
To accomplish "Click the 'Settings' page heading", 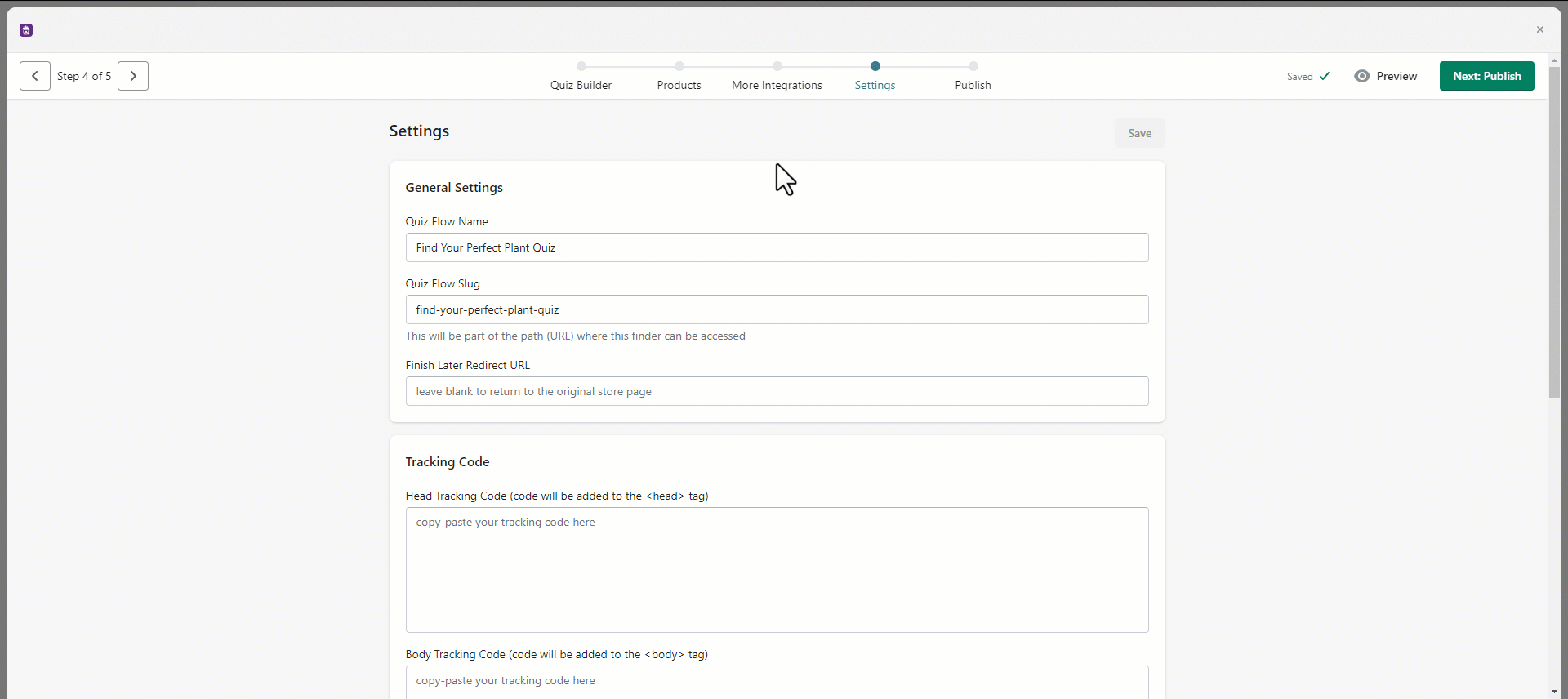I will (419, 131).
